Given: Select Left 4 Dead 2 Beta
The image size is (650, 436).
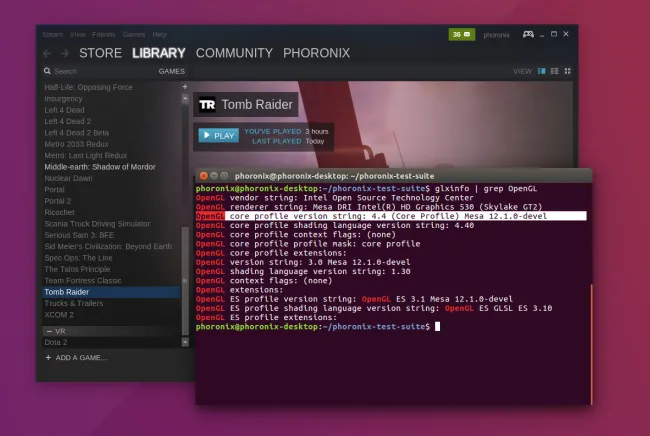Looking at the screenshot, I should pos(76,133).
